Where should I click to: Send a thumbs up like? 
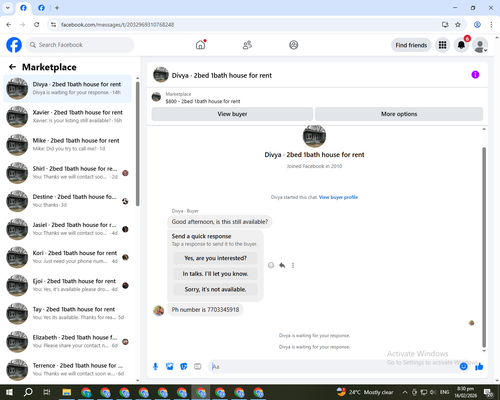tap(479, 367)
